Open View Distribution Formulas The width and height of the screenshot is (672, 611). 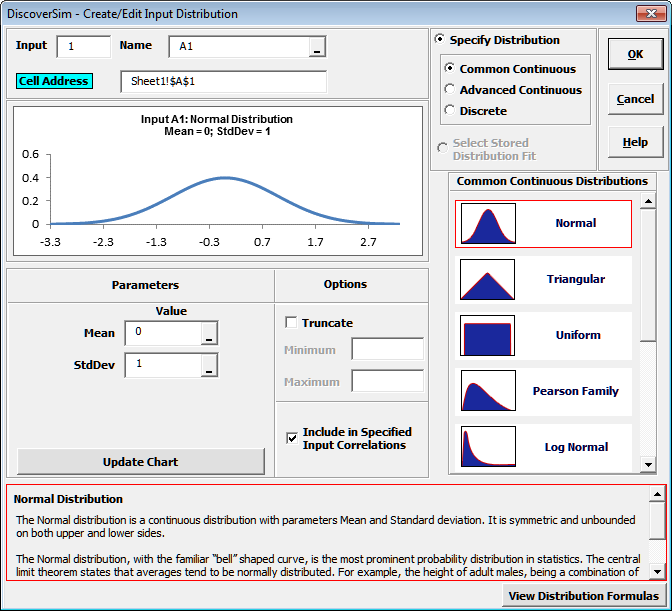click(x=583, y=596)
